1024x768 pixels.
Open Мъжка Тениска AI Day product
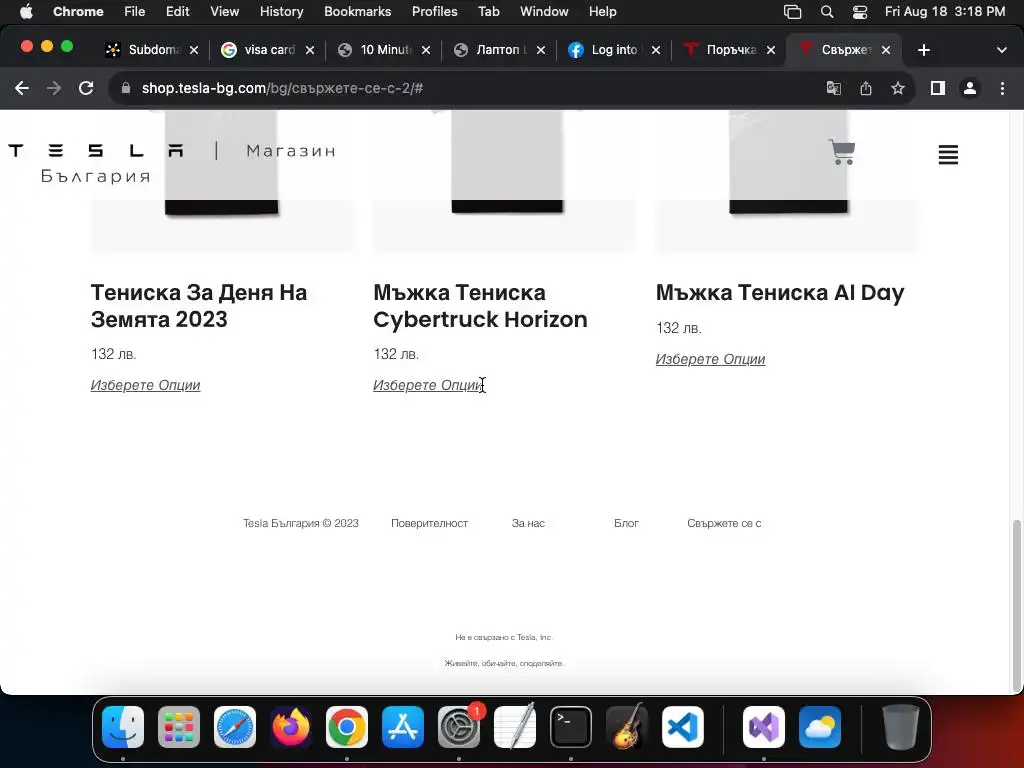(x=780, y=293)
